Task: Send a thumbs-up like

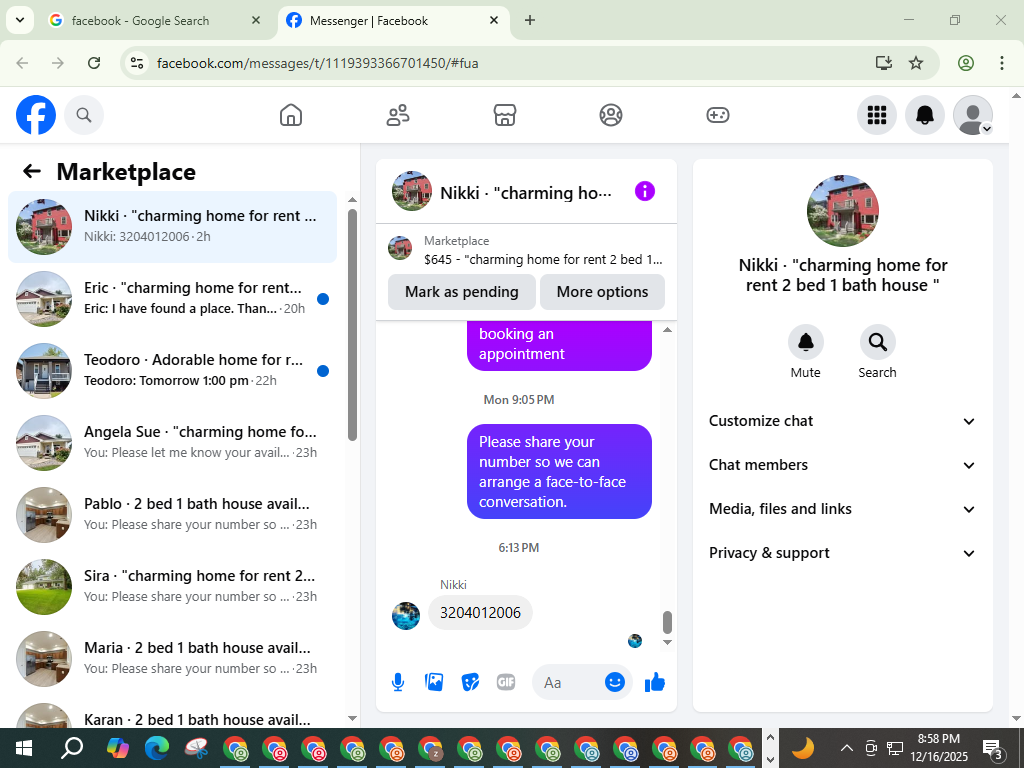Action: pos(654,682)
